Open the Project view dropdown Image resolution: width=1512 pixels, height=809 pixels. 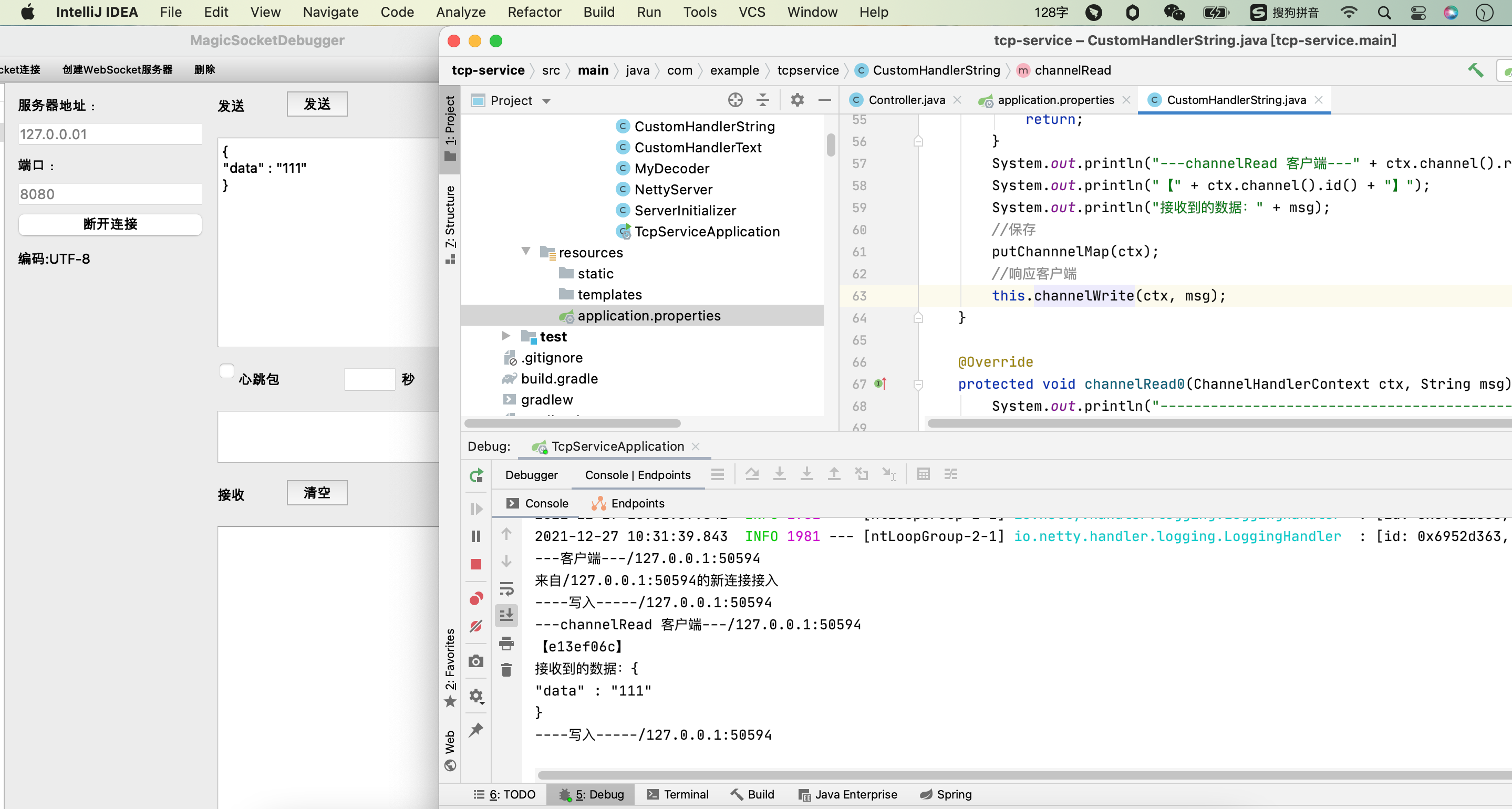pos(546,100)
